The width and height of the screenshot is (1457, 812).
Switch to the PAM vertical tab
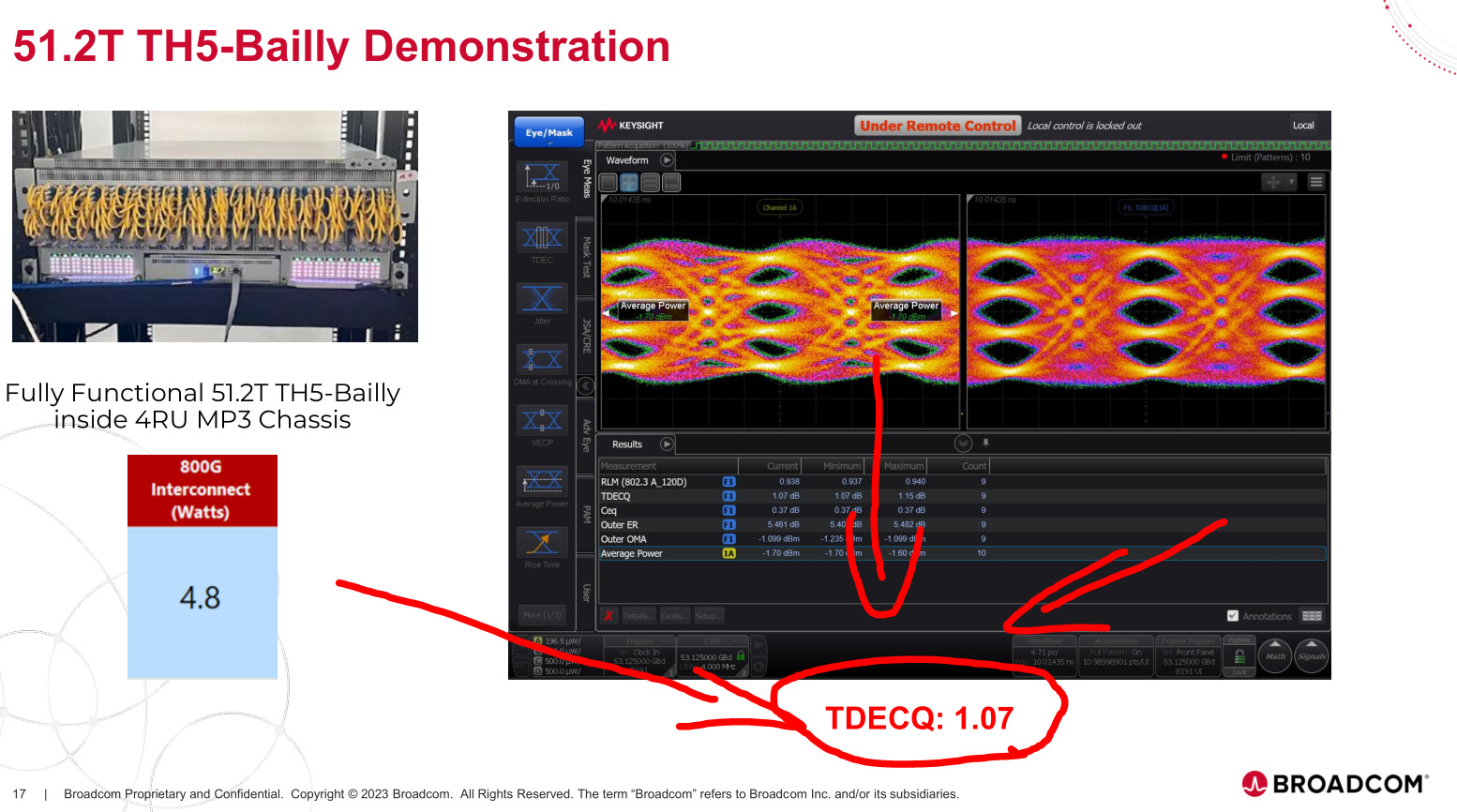[586, 515]
